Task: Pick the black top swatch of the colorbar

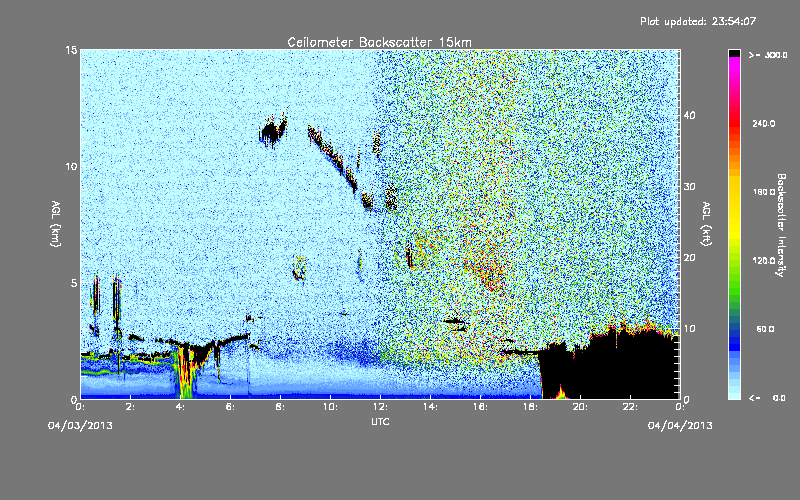Action: click(734, 53)
